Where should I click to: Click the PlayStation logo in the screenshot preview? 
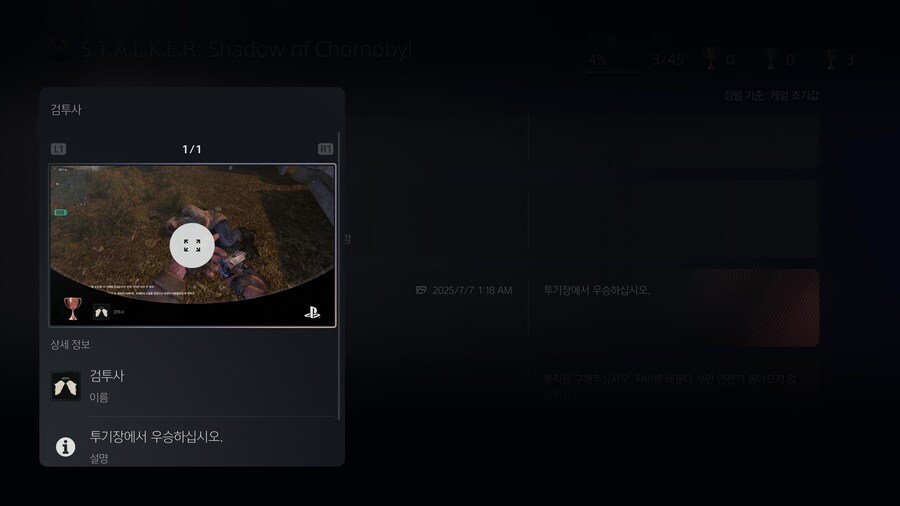(x=312, y=313)
